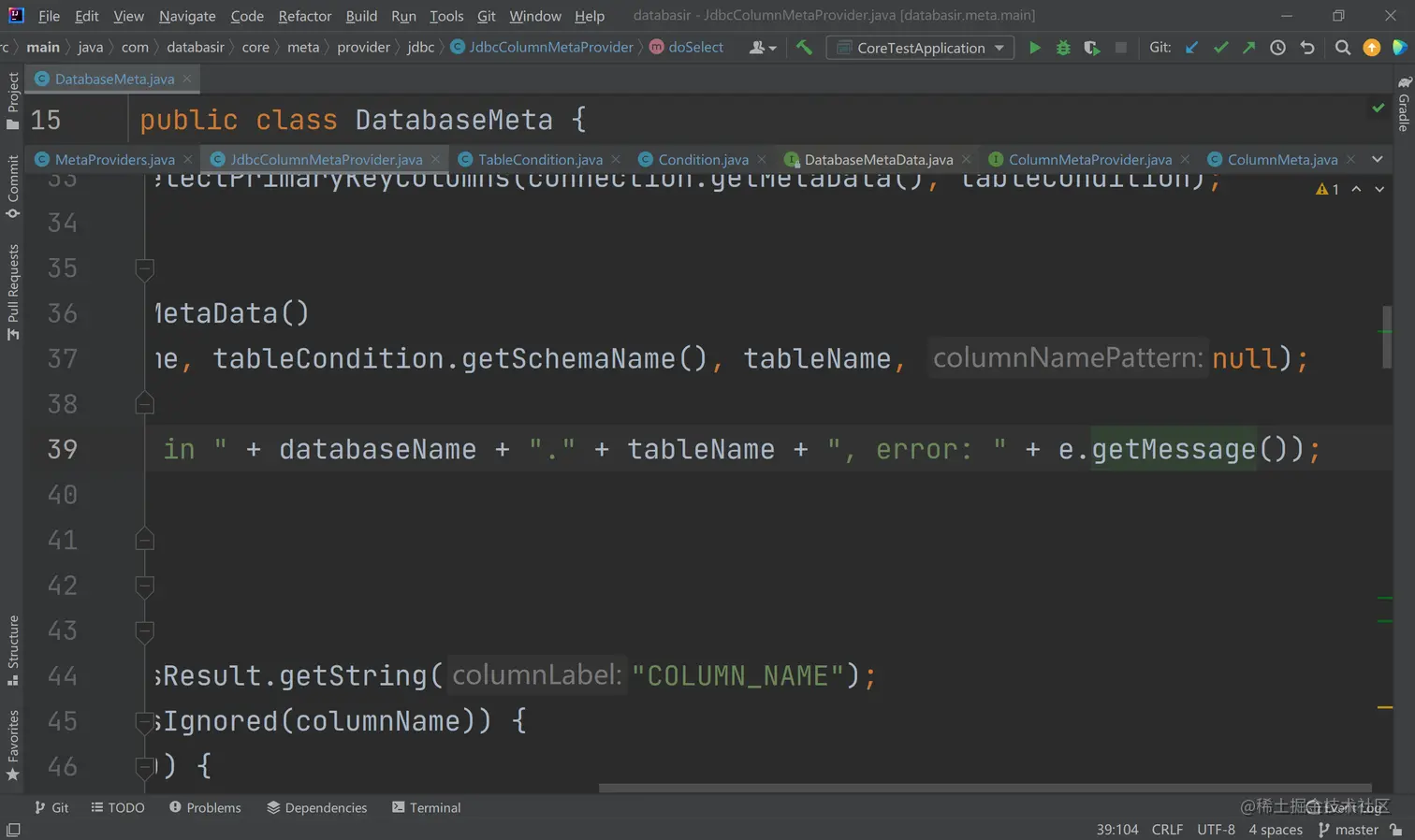
Task: Show hidden editor tabs dropdown arrow
Action: [x=1377, y=159]
